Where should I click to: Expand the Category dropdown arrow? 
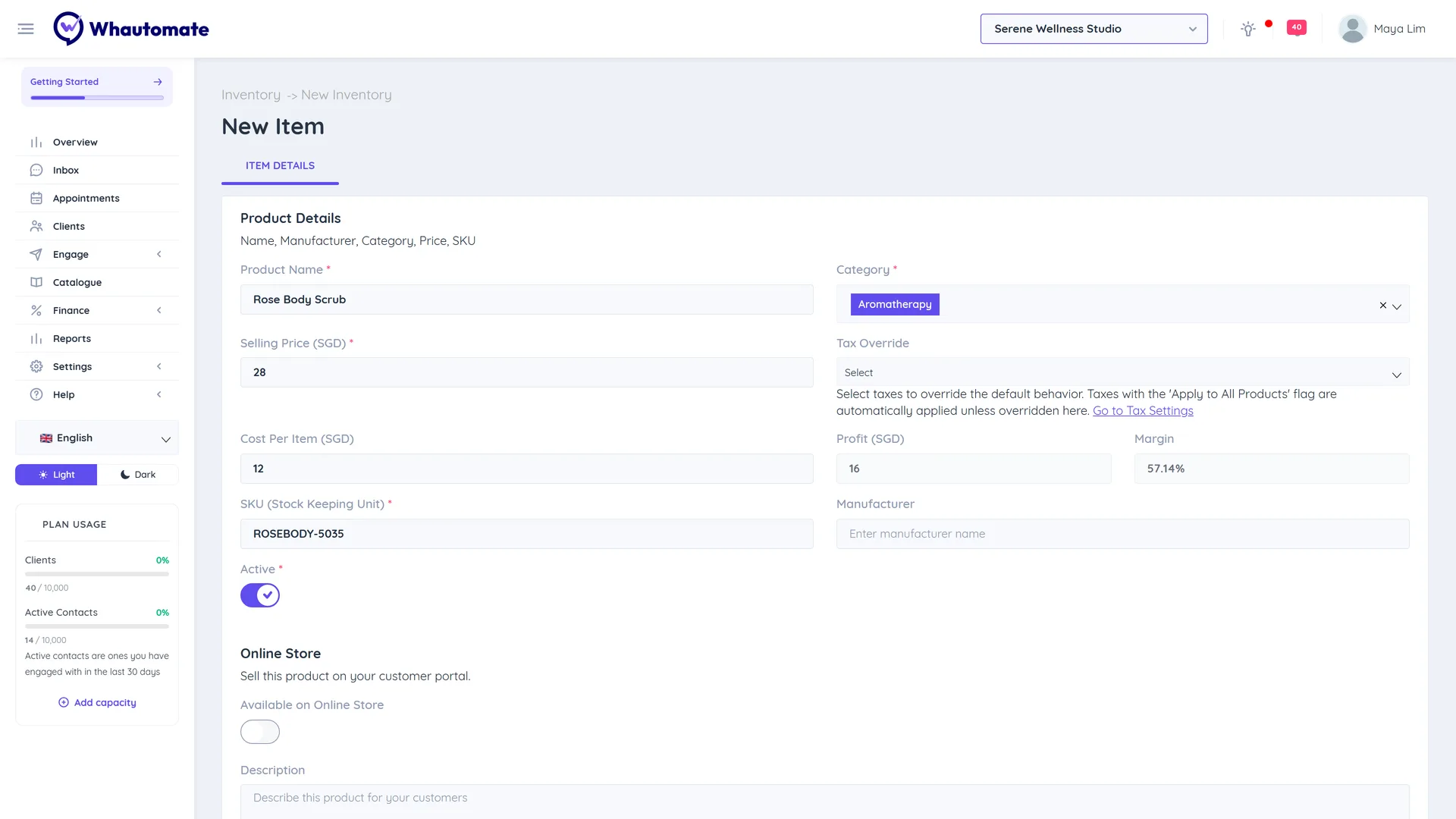[x=1397, y=306]
